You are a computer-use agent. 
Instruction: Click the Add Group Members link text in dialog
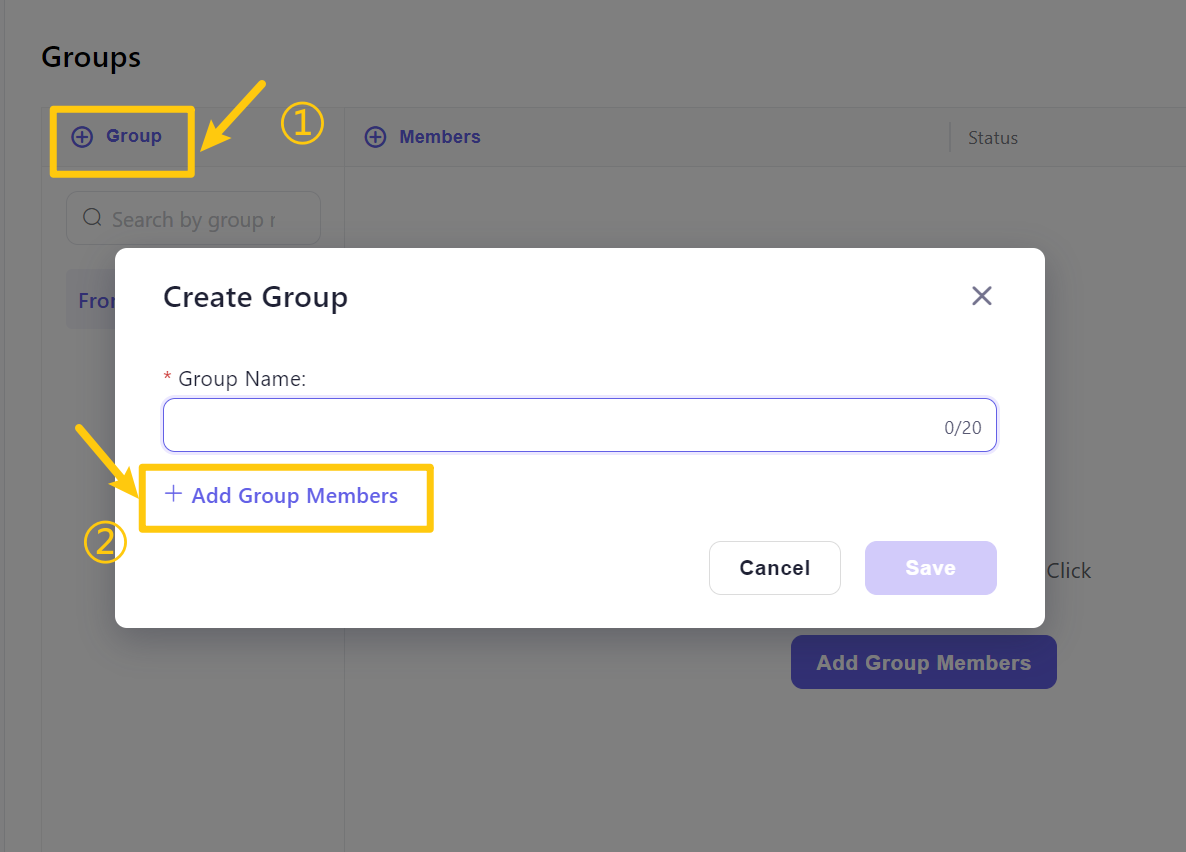(x=294, y=496)
